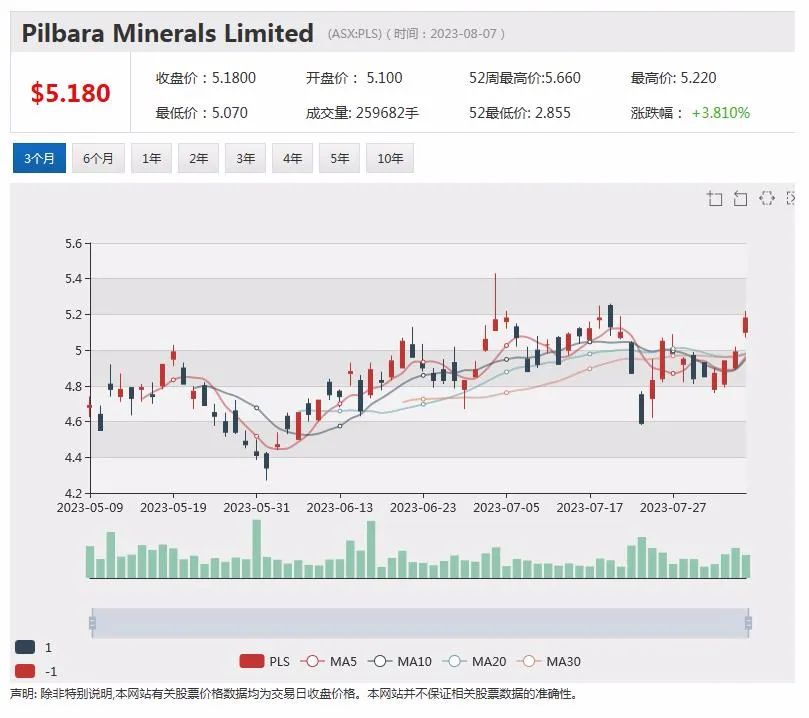Switch to the 6个月 range tab

[98, 158]
